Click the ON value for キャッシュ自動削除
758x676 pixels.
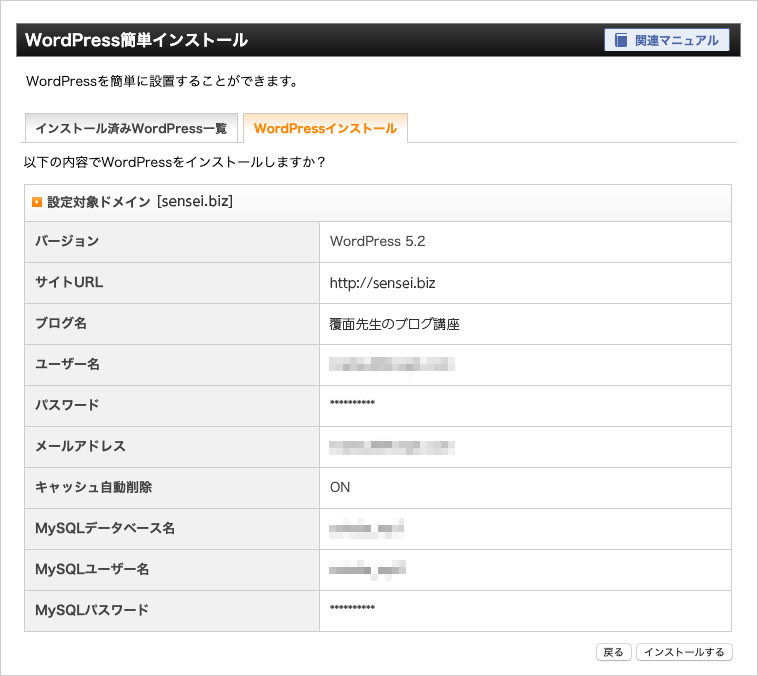pyautogui.click(x=340, y=487)
